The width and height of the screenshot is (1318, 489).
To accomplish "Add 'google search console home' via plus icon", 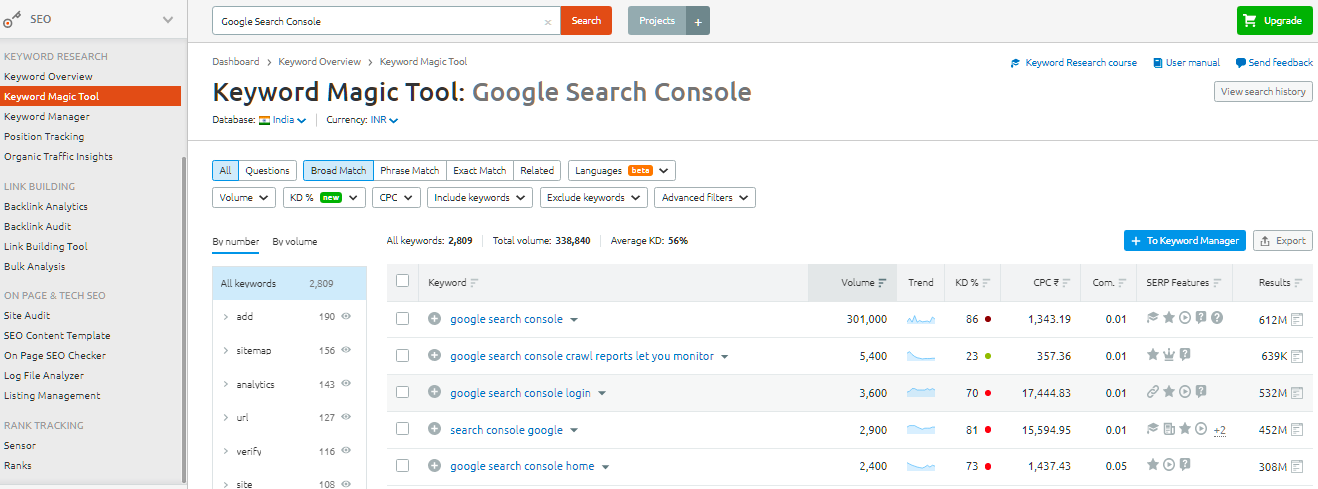I will click(x=434, y=466).
